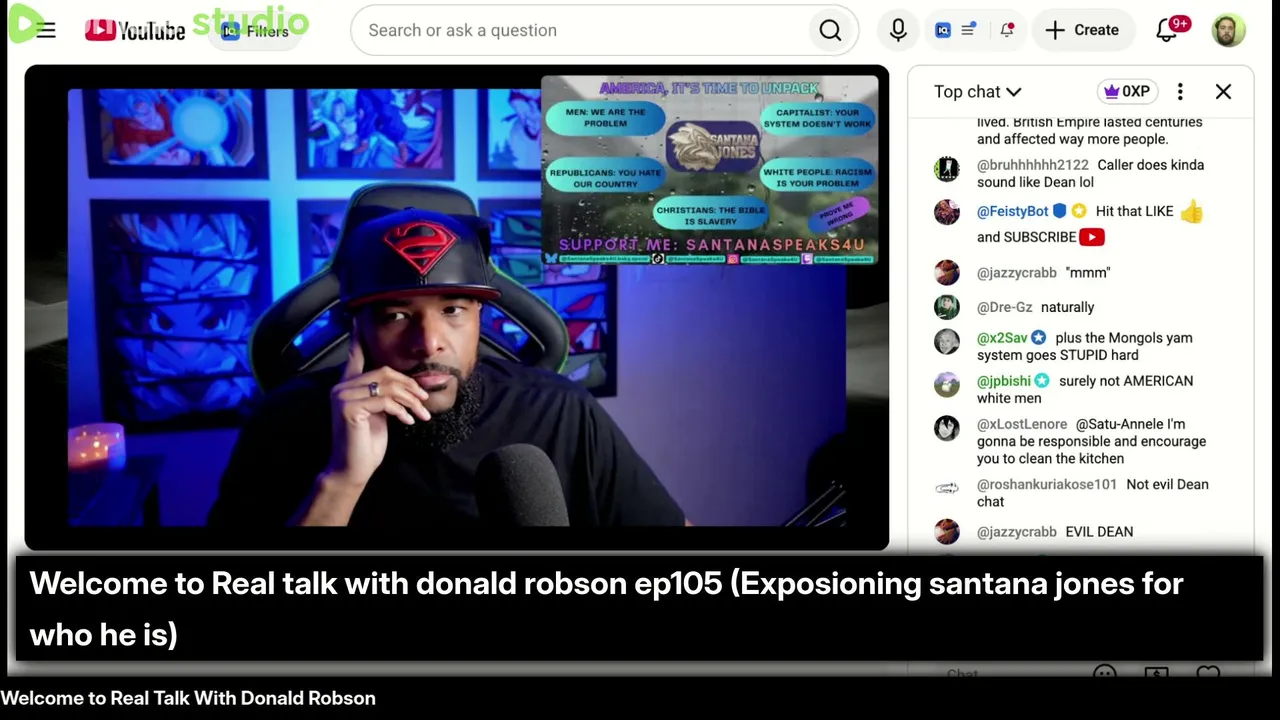Viewport: 1280px width, 720px height.
Task: Open @bruhhhhhh2122's profile avatar in chat
Action: pyautogui.click(x=947, y=168)
